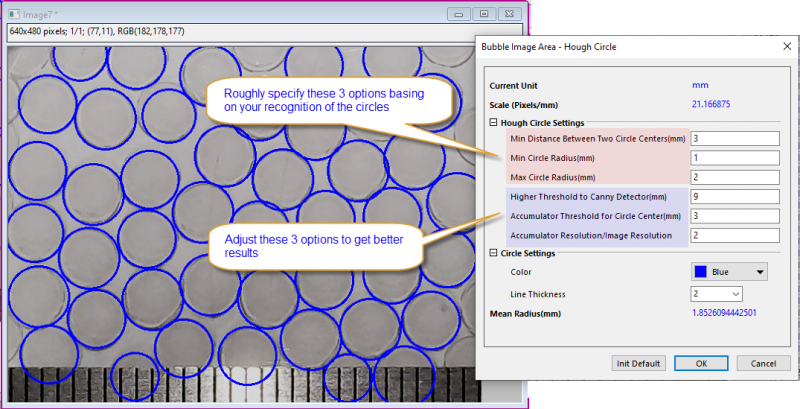Maximize the Image7 window
This screenshot has height=409, width=800.
484,14
